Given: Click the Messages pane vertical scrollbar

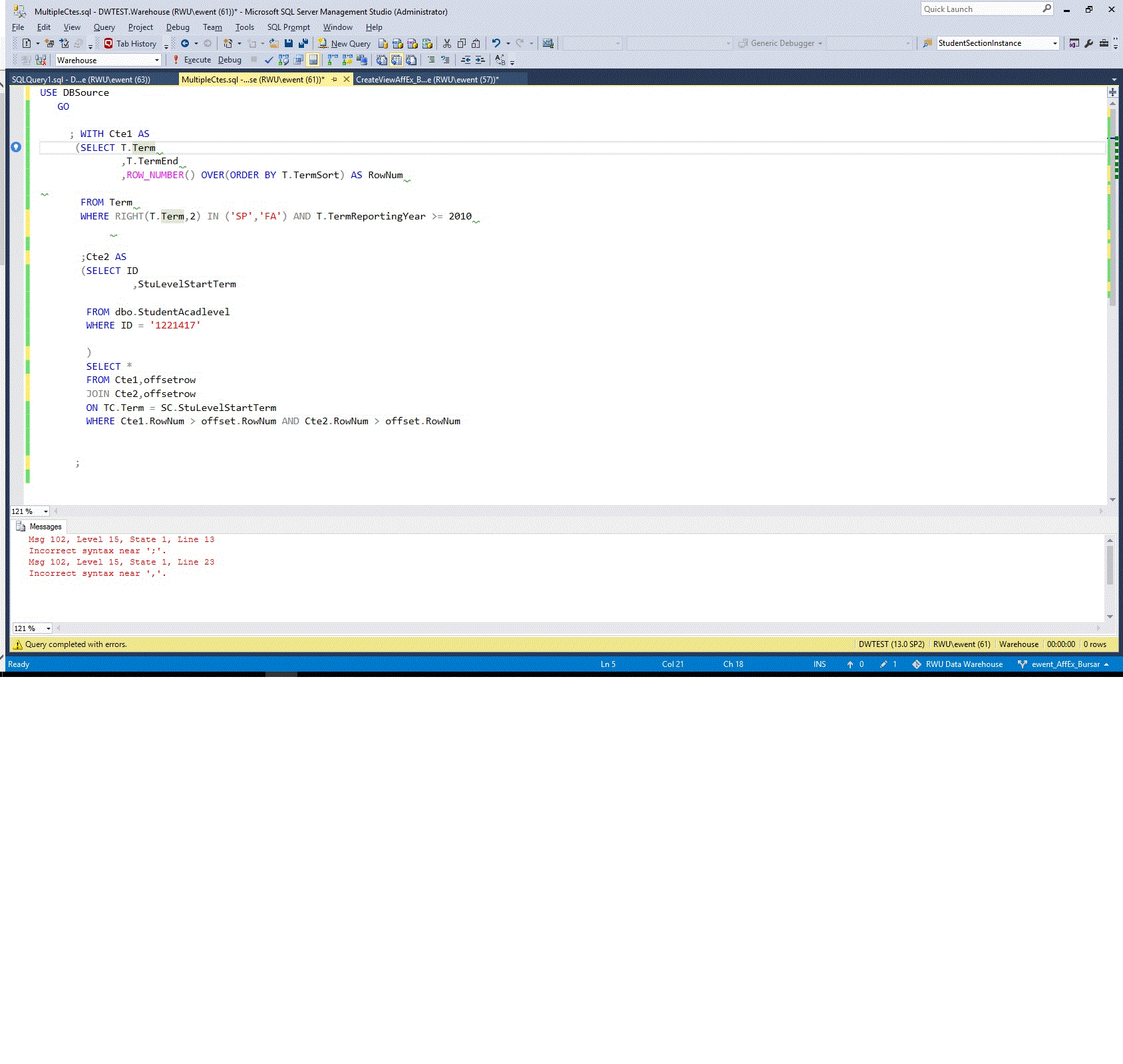Looking at the screenshot, I should point(1109,565).
